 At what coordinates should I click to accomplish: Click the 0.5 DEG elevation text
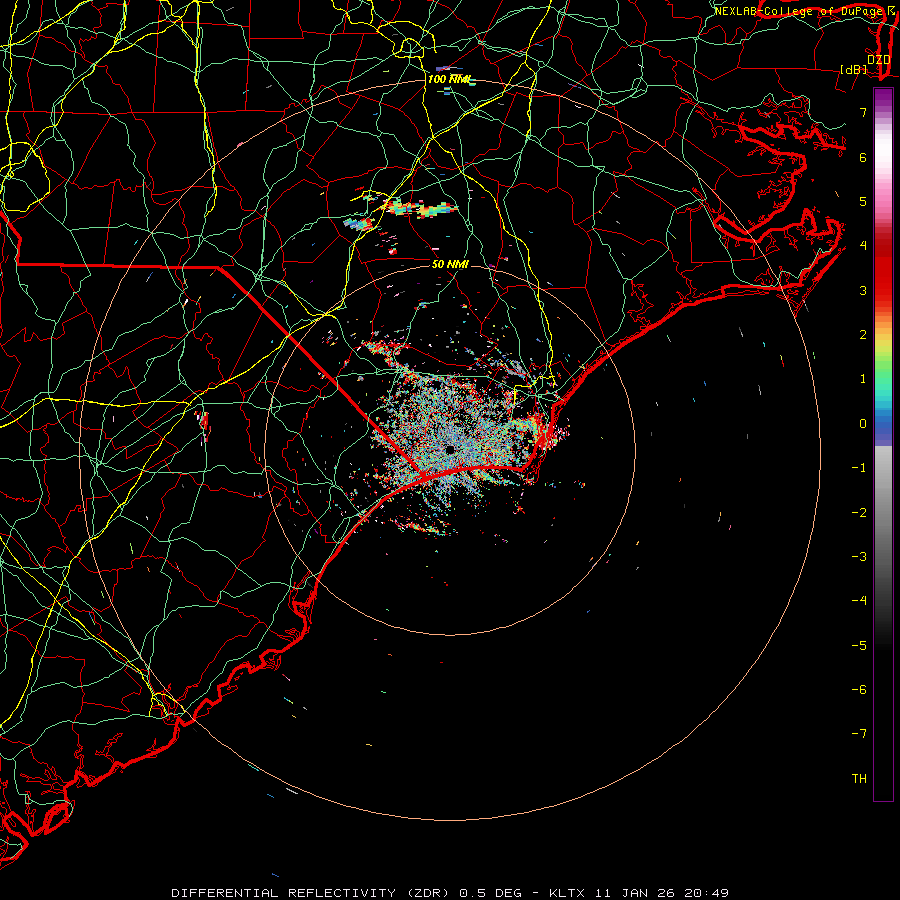point(491,893)
